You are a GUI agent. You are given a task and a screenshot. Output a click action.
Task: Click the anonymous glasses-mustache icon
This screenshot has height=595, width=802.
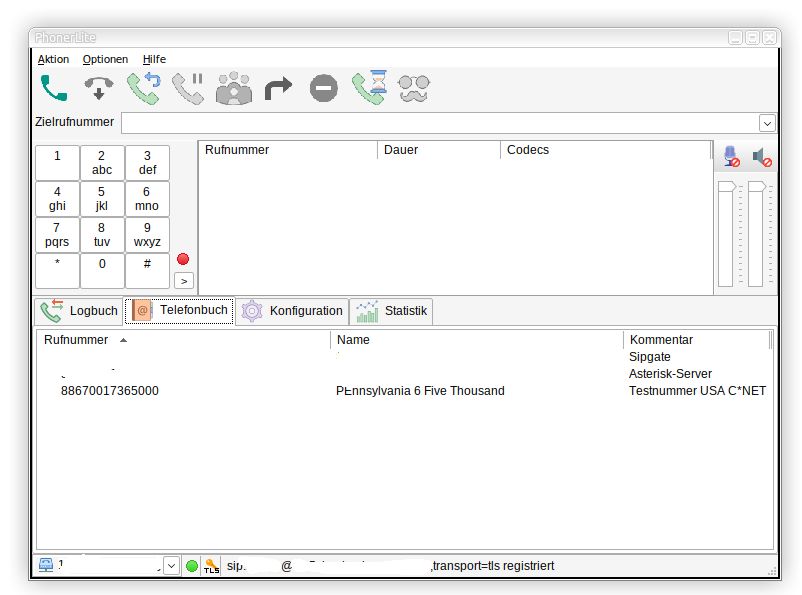coord(414,88)
